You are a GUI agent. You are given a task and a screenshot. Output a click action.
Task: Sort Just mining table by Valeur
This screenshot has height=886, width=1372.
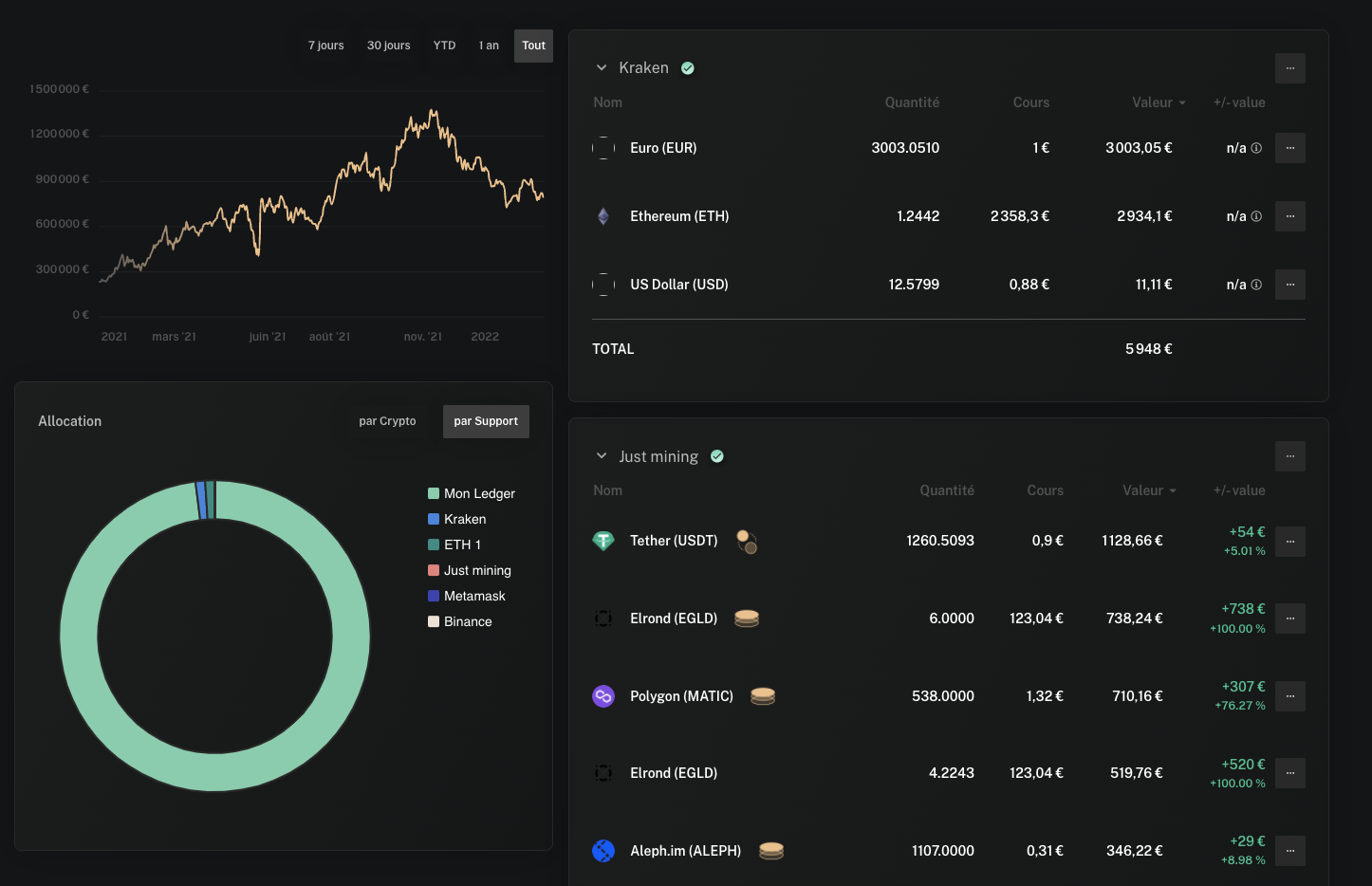coord(1149,490)
